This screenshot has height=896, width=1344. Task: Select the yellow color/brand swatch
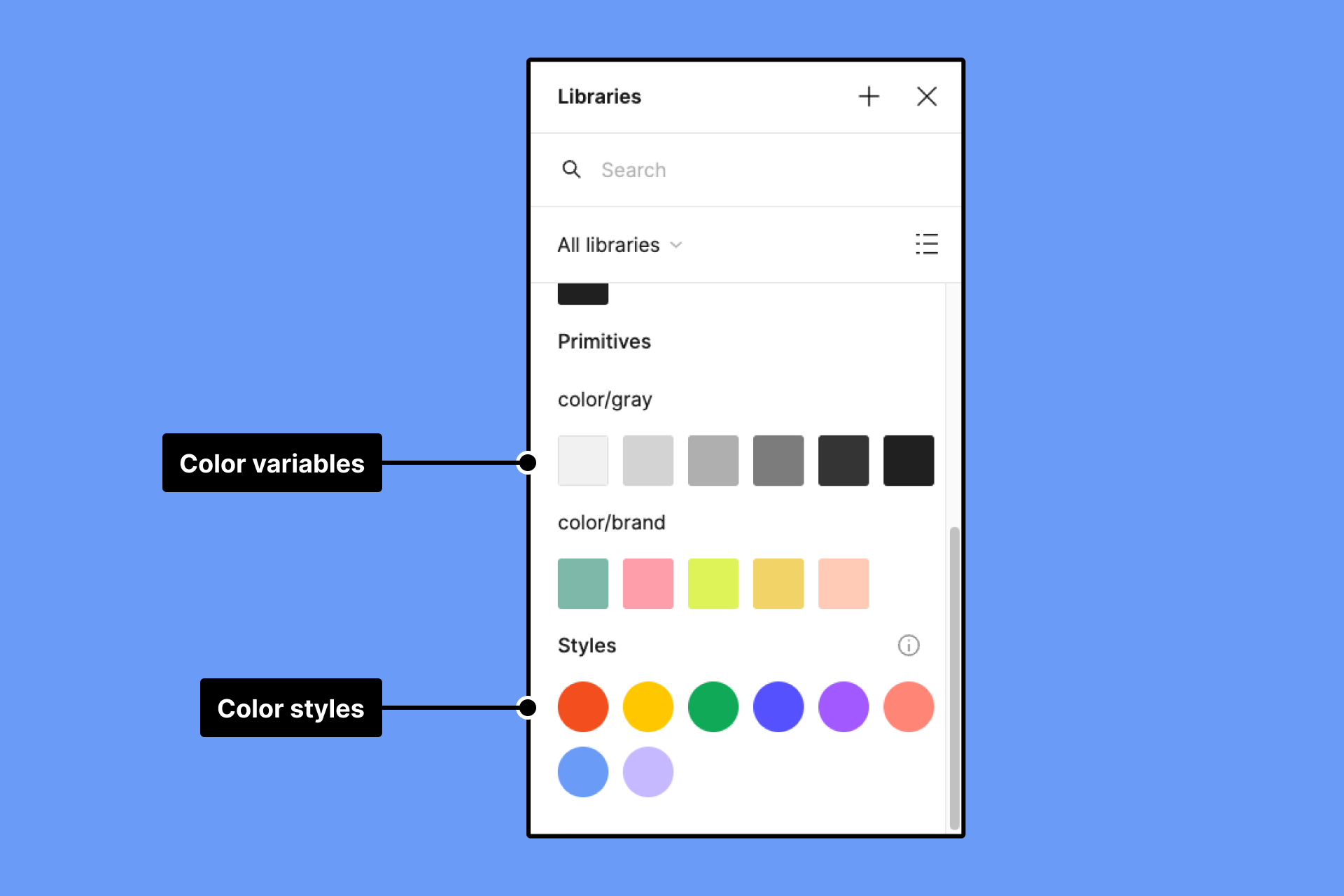(777, 584)
